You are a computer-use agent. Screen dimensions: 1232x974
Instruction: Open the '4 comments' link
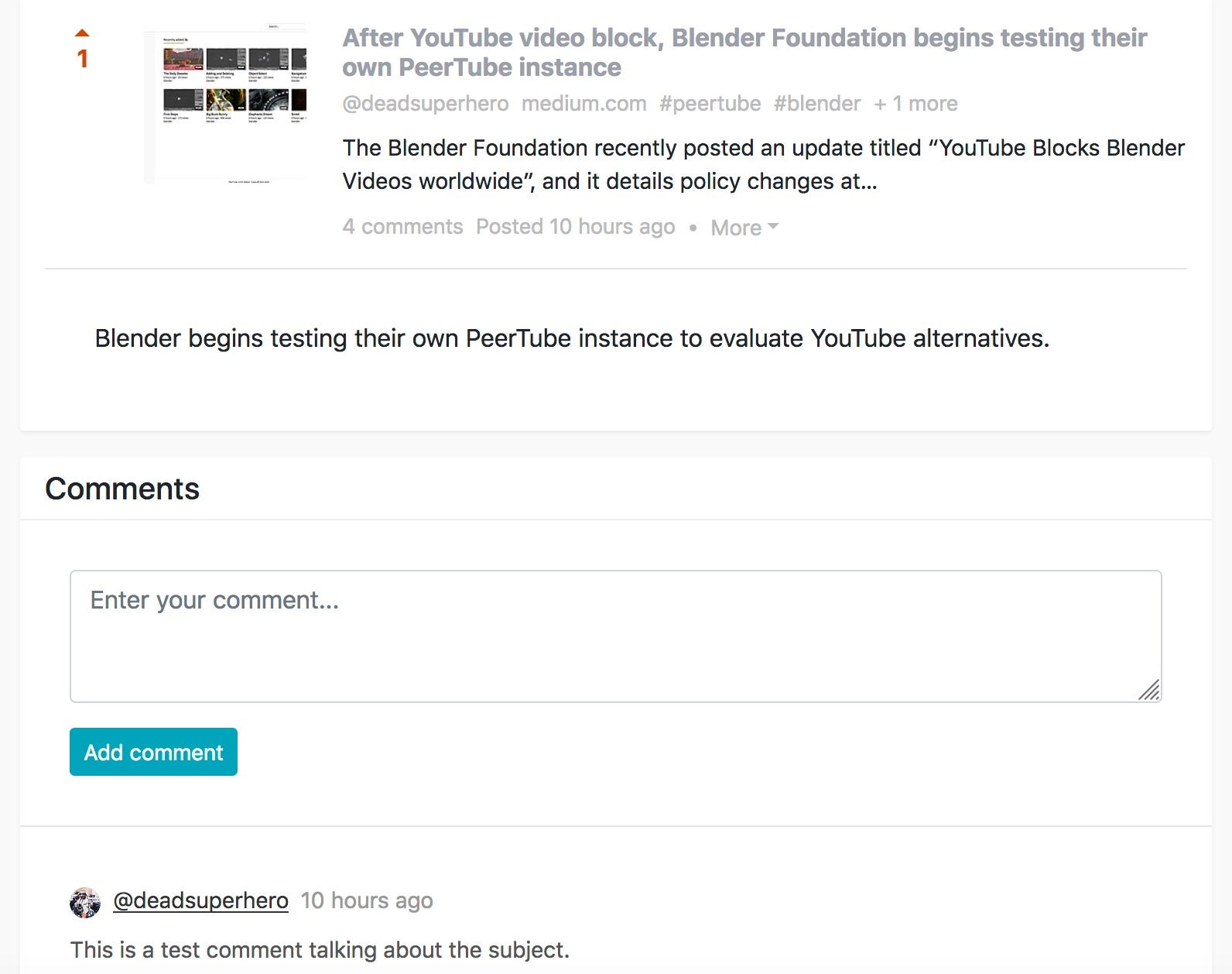[x=402, y=227]
